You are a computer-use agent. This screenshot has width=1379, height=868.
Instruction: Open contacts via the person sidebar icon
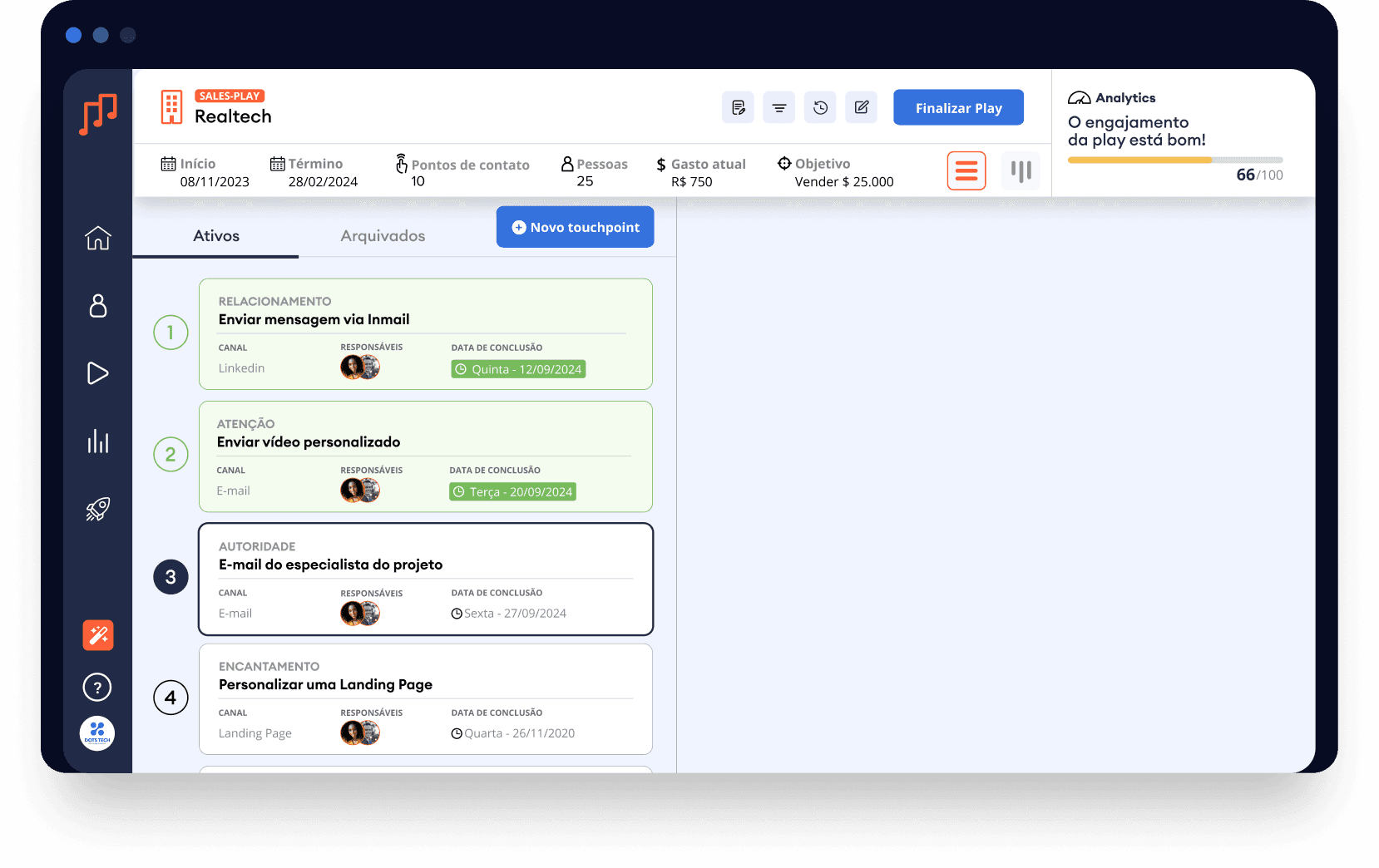point(97,307)
